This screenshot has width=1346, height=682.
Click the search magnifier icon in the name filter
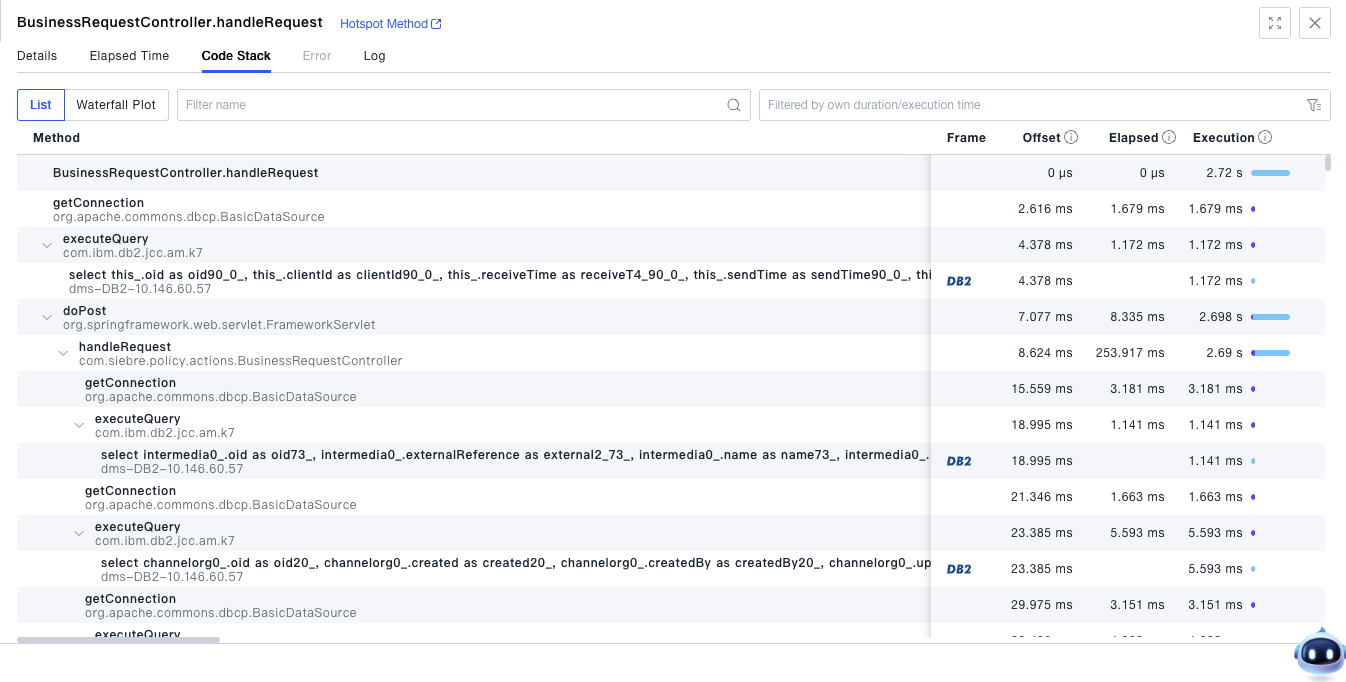(734, 105)
